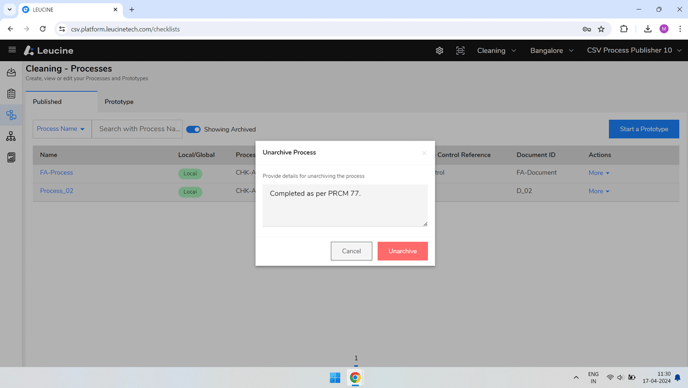View site information icon

point(62,29)
